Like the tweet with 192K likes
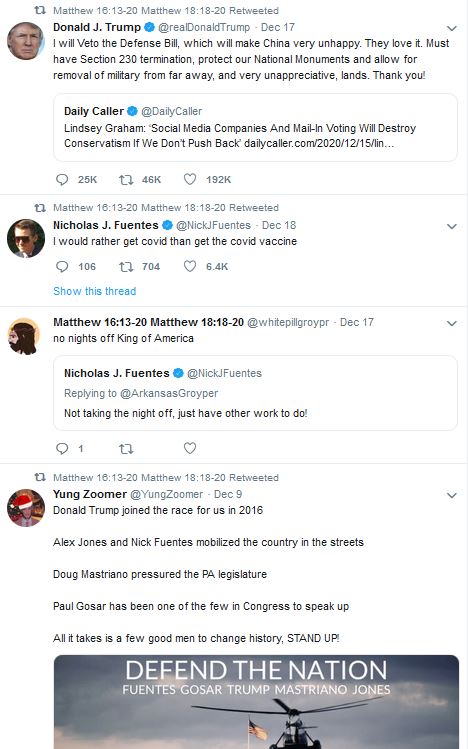Viewport: 468px width, 749px height. pyautogui.click(x=190, y=179)
